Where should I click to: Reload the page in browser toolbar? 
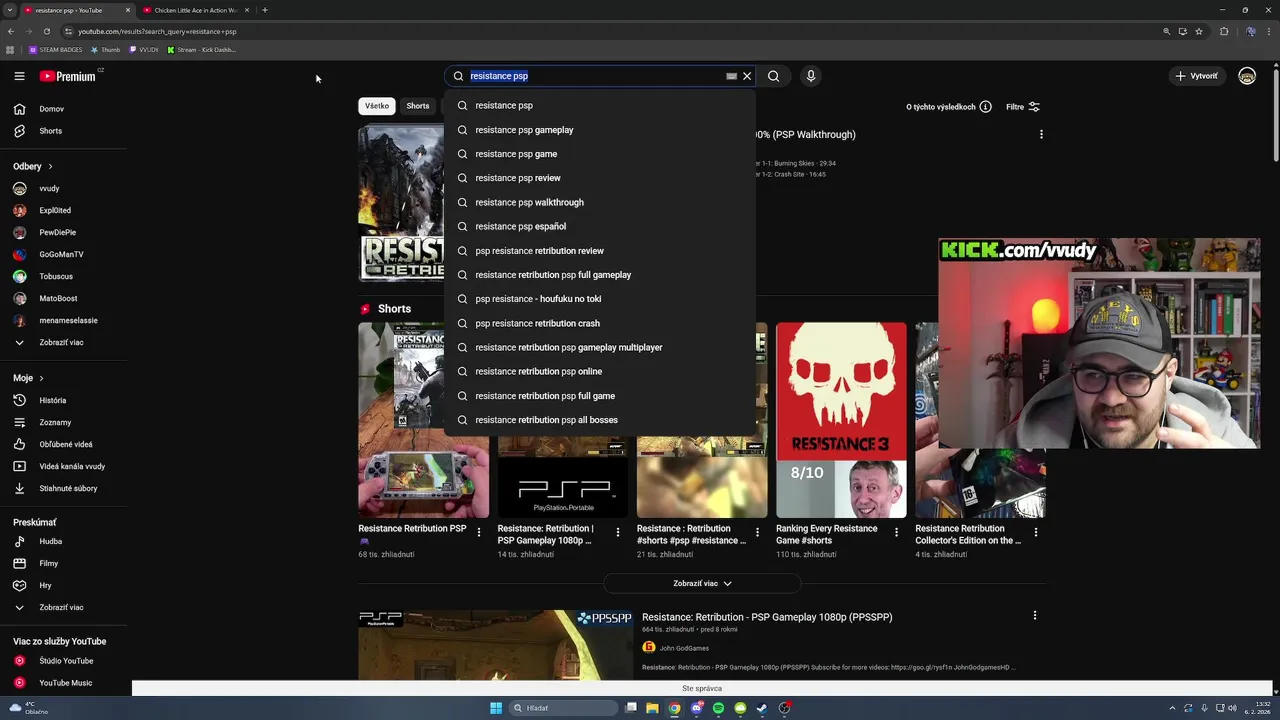(46, 31)
